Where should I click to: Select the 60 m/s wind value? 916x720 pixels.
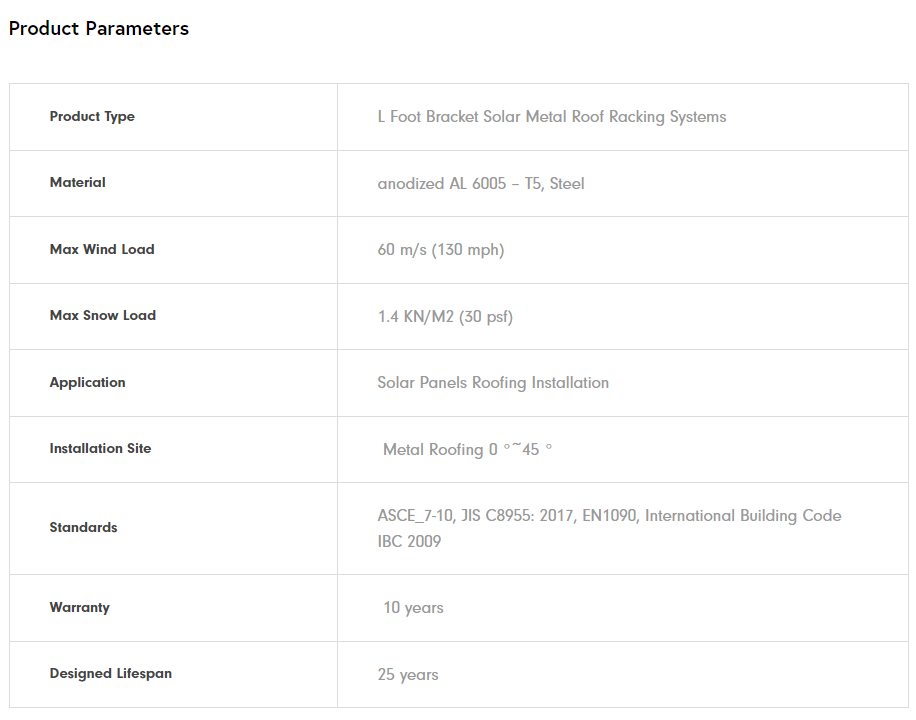coord(440,250)
